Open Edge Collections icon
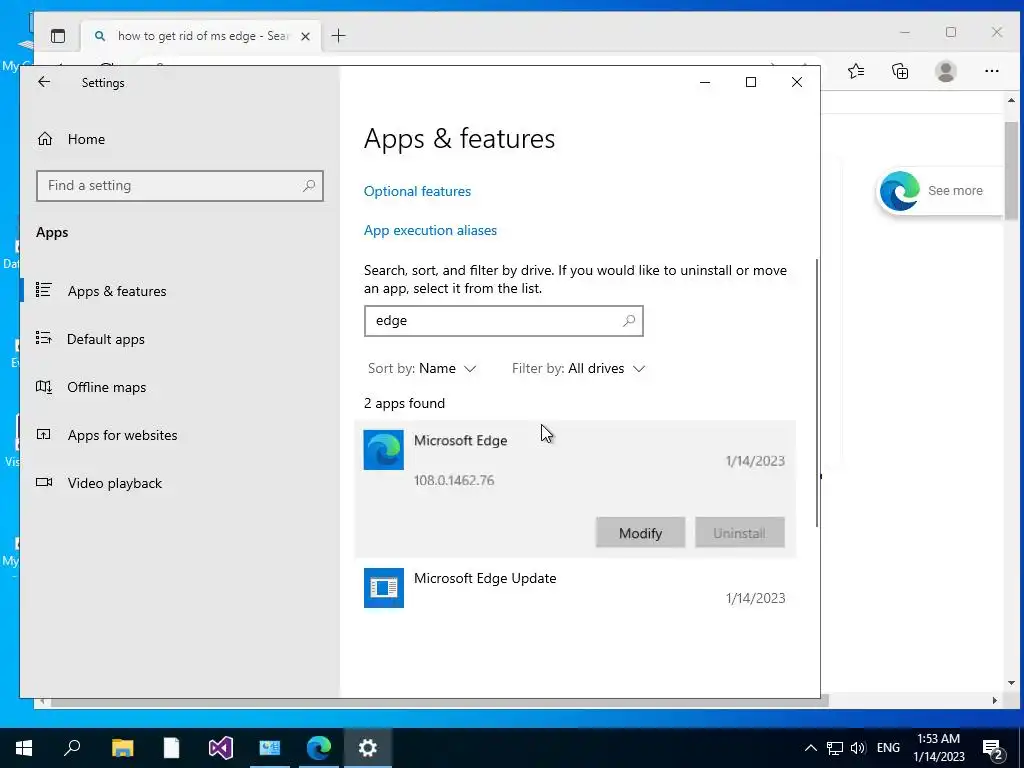 tap(900, 71)
